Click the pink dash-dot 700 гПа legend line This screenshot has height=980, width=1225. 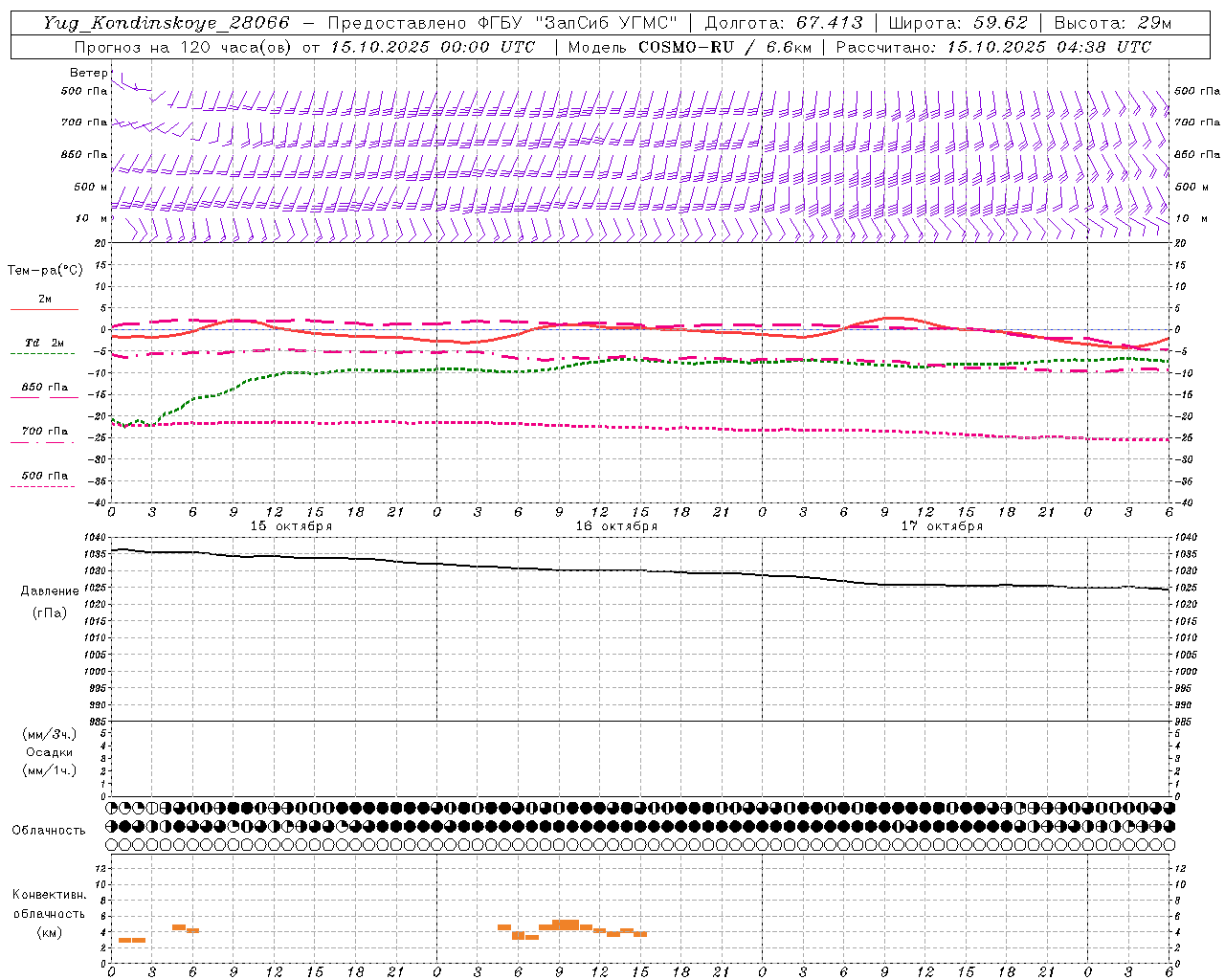point(42,442)
